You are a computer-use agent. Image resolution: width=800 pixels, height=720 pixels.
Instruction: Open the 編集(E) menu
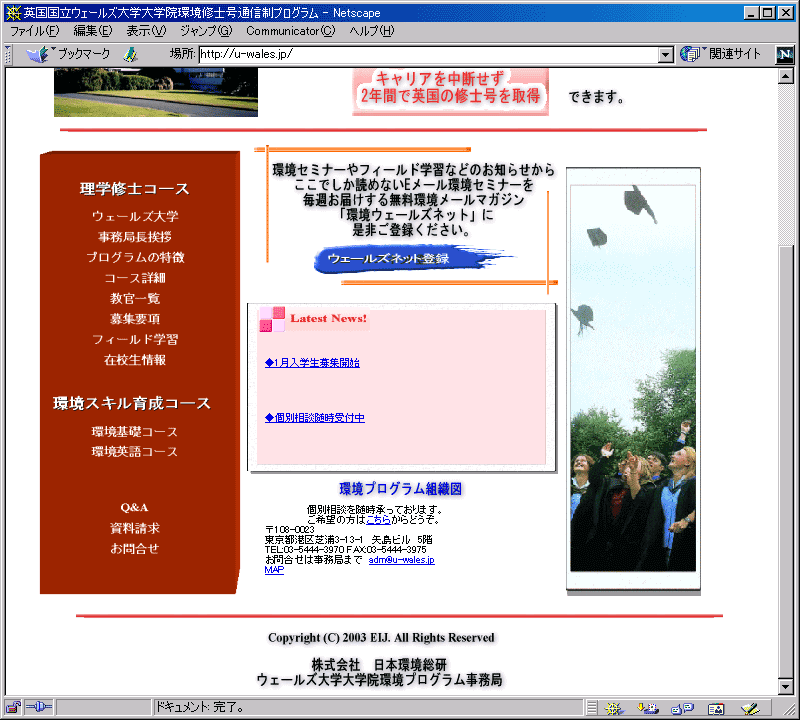(92, 31)
